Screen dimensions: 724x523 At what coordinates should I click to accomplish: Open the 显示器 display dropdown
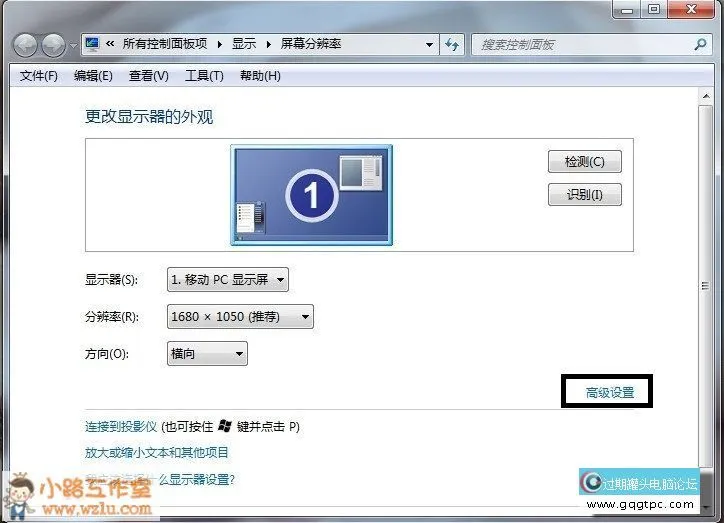[228, 280]
